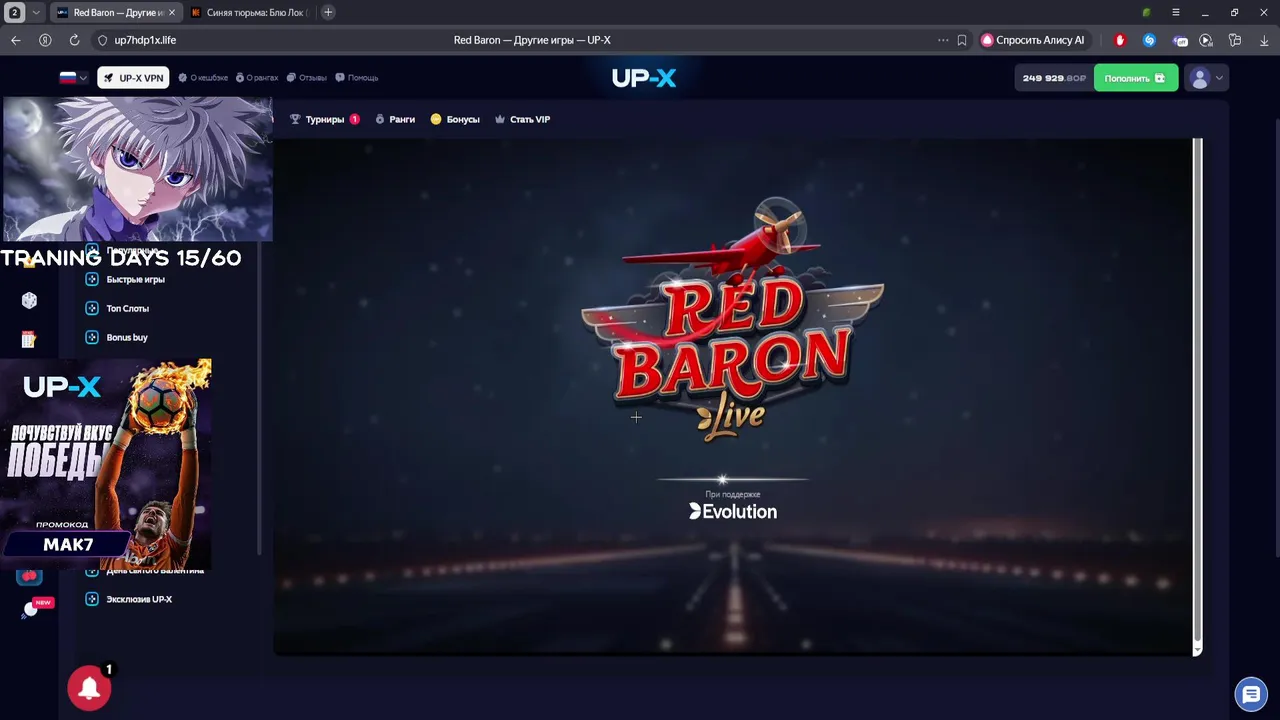Open О рангах link

pos(257,78)
